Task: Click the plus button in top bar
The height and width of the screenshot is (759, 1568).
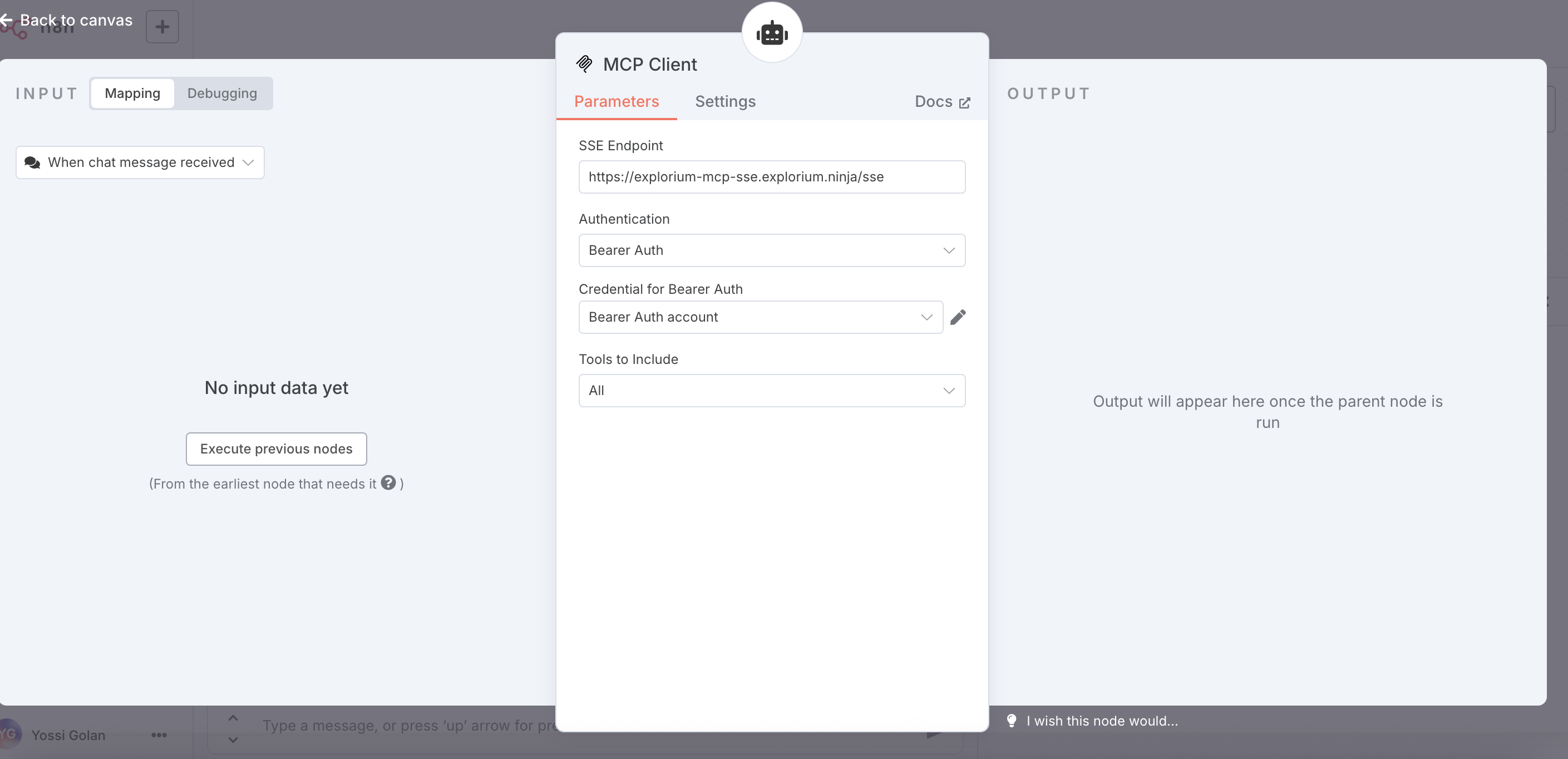Action: click(x=162, y=27)
